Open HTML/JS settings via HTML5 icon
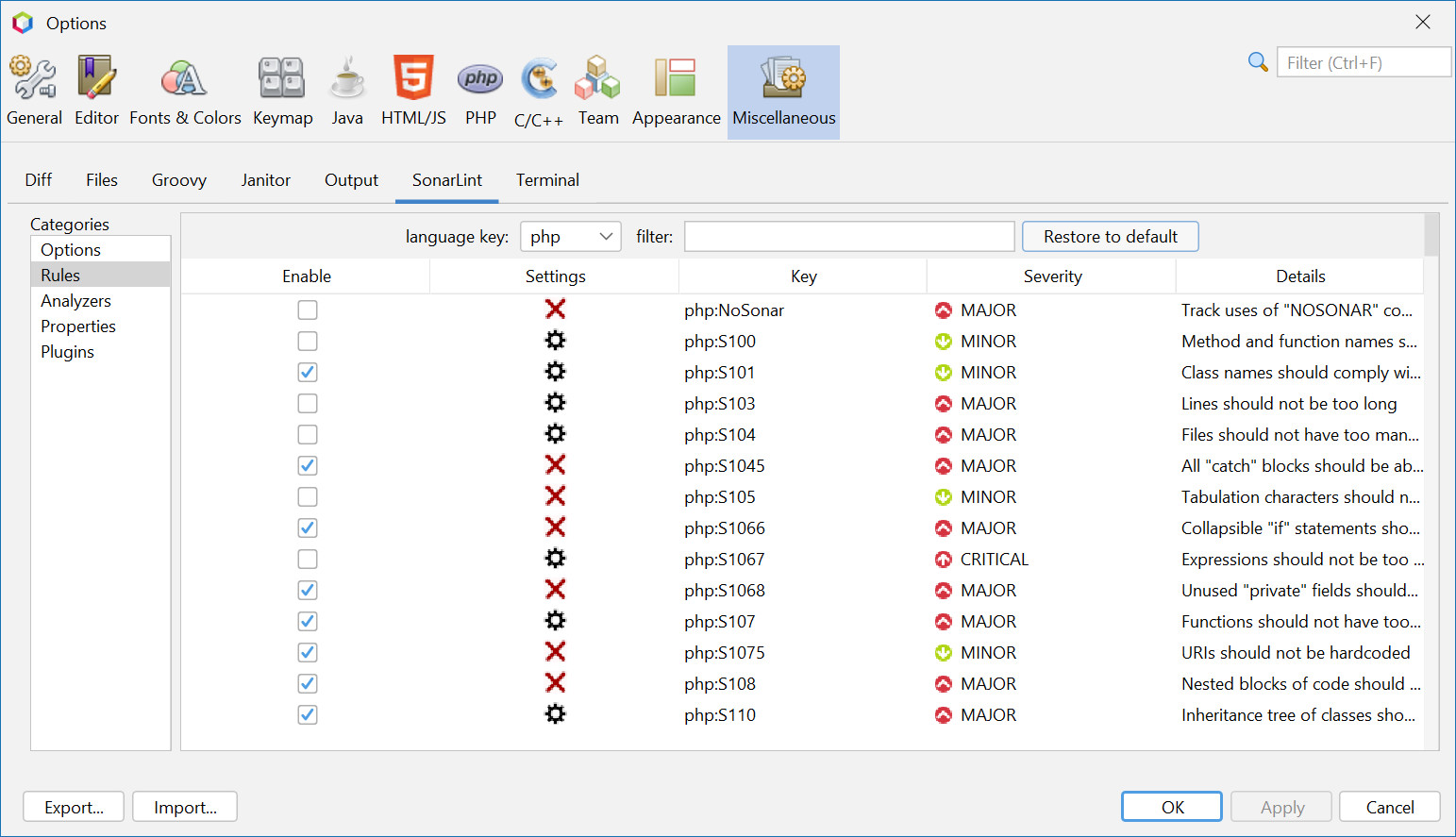 (x=413, y=90)
